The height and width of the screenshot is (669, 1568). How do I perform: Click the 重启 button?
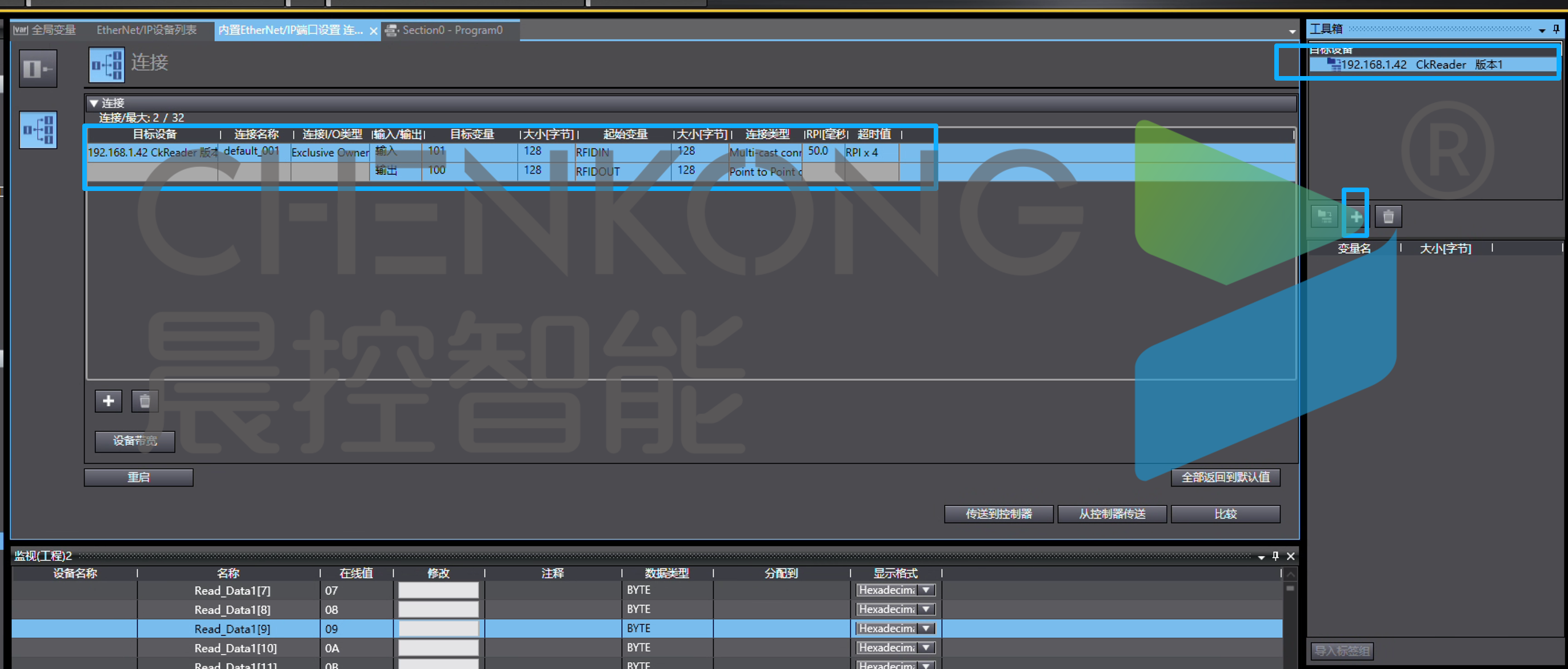[138, 477]
